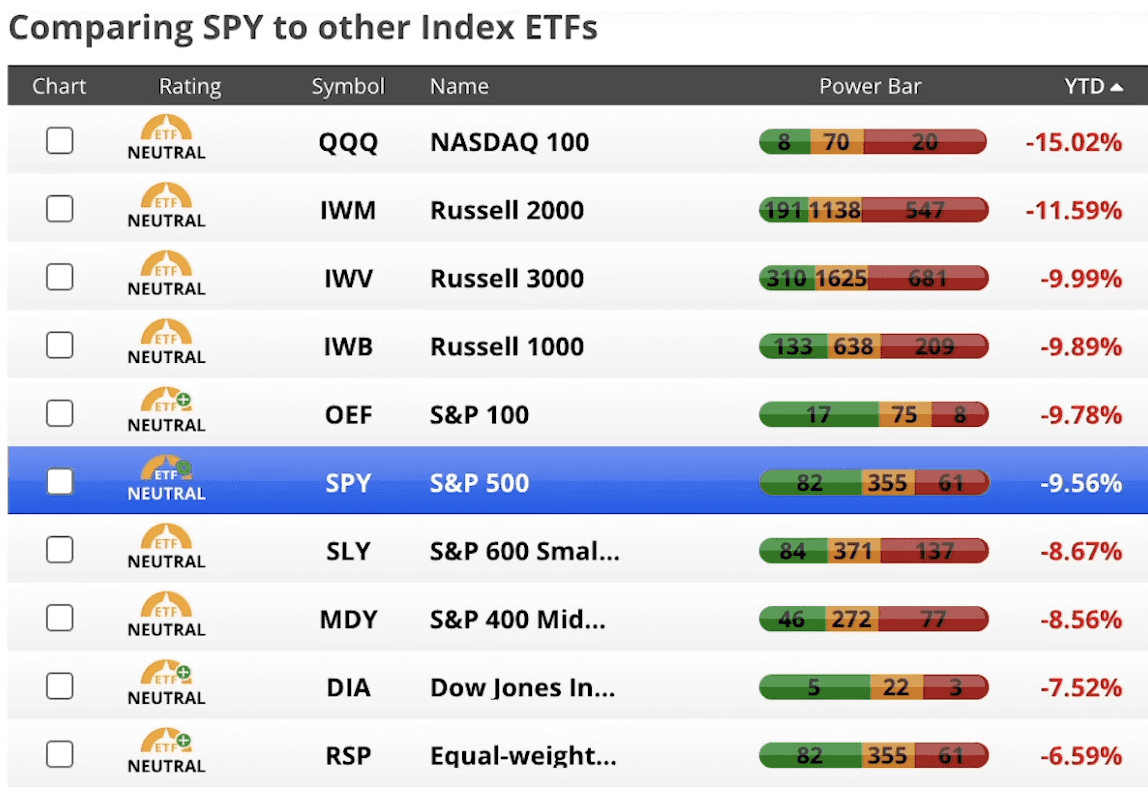Open the MDY symbol link
This screenshot has width=1148, height=794.
tap(348, 619)
